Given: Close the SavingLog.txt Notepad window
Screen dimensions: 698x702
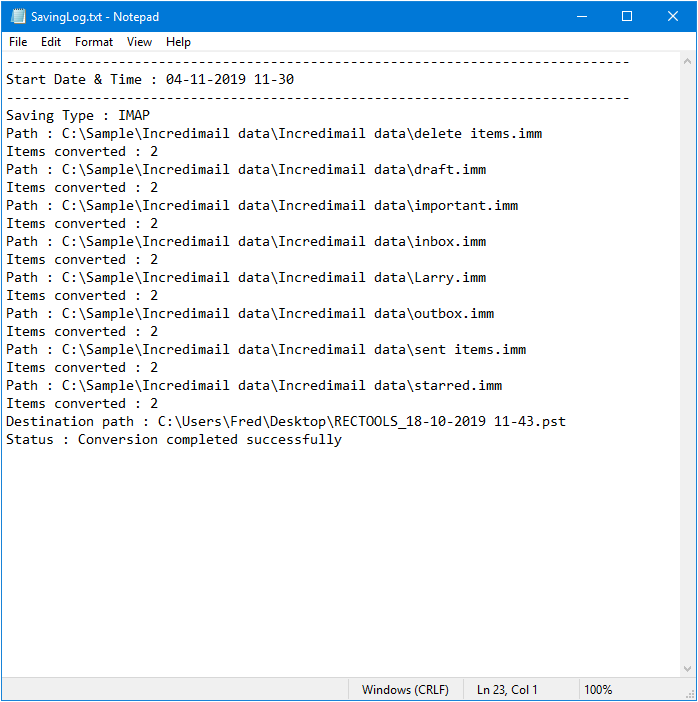Looking at the screenshot, I should [x=672, y=17].
